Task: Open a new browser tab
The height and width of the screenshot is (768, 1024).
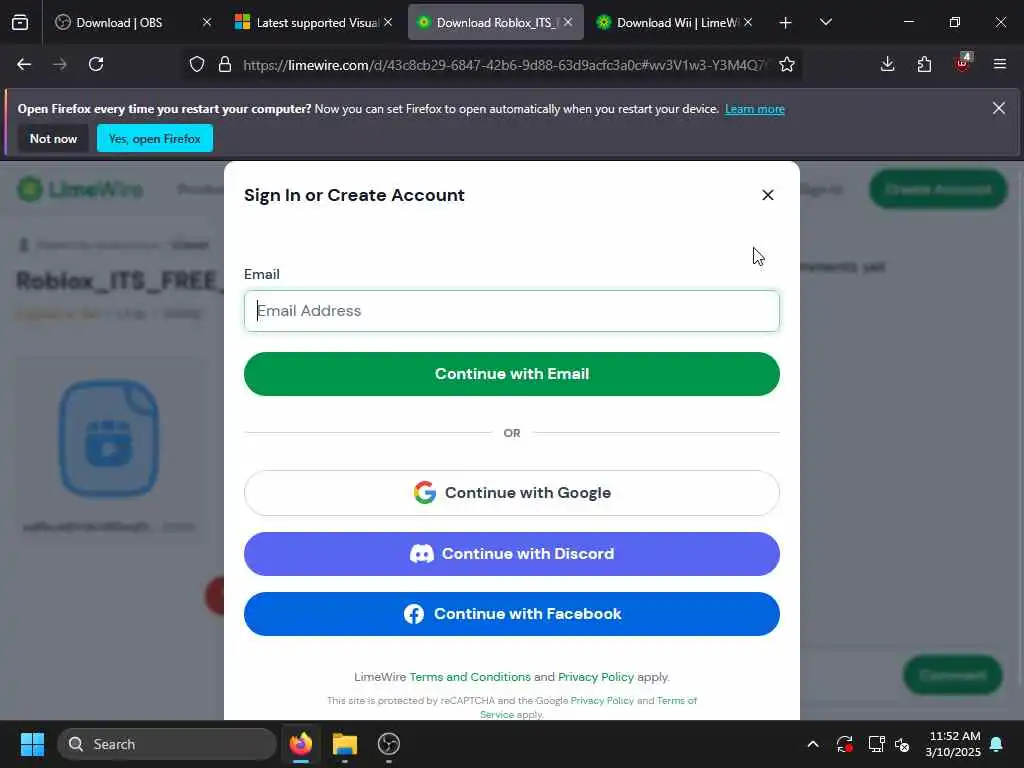Action: click(x=785, y=23)
